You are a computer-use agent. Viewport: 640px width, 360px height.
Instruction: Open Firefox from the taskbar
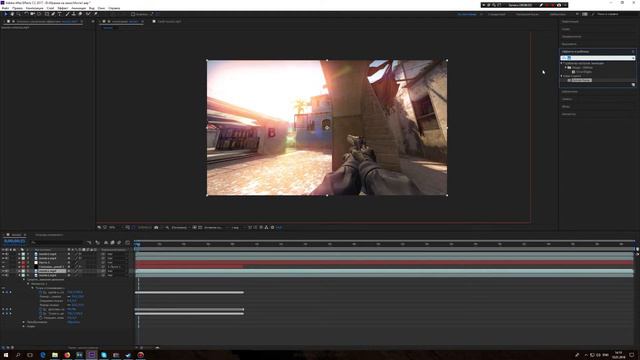pos(67,355)
